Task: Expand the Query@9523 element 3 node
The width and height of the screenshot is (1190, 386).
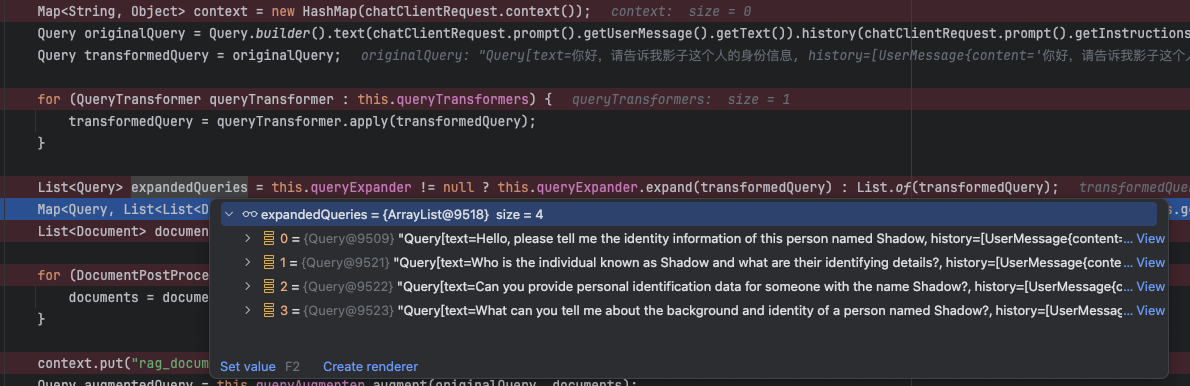Action: [247, 310]
